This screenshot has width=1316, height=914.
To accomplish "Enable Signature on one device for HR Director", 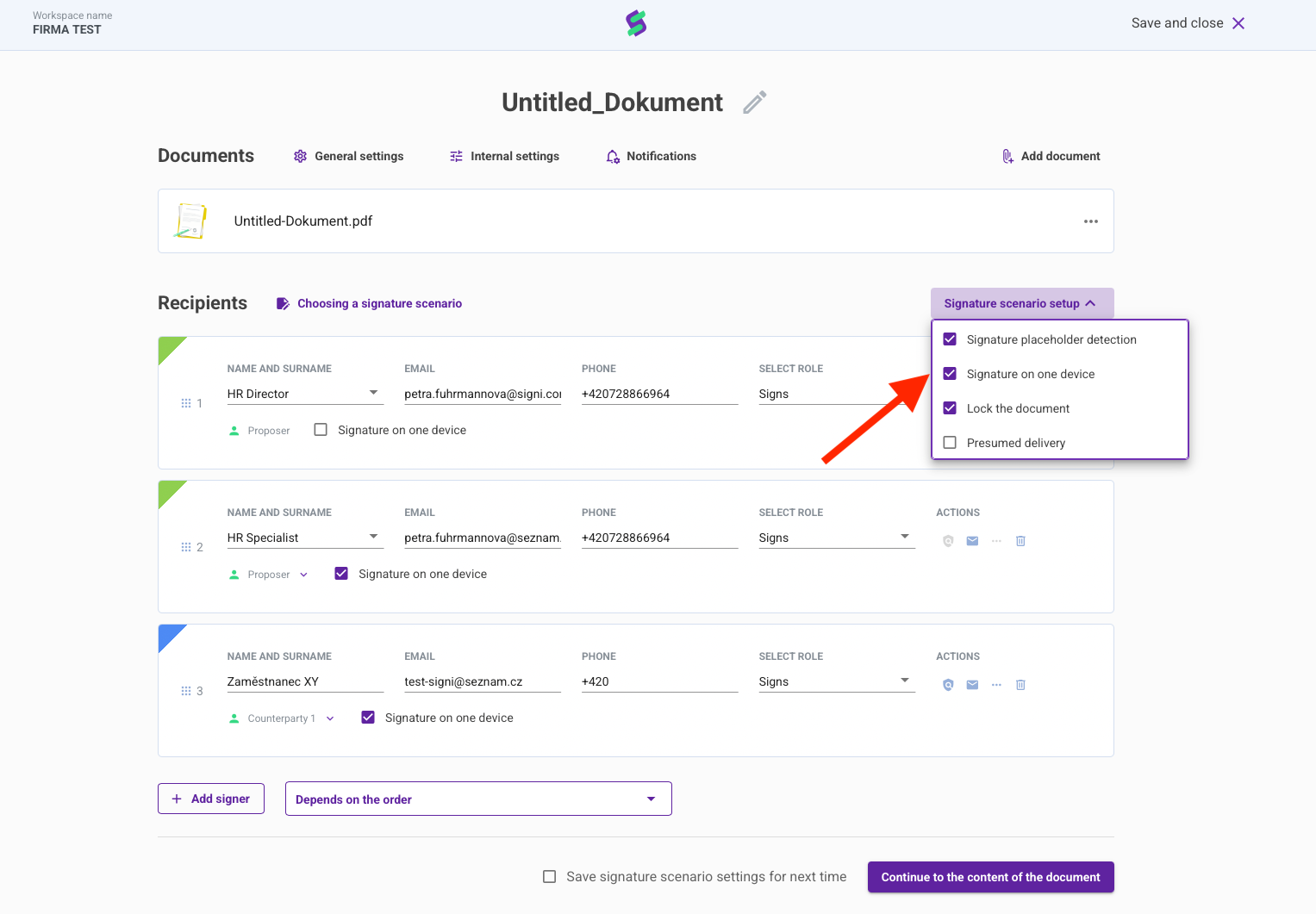I will click(321, 429).
